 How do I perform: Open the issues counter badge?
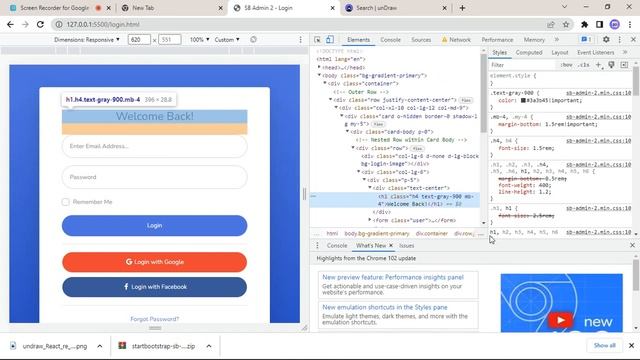pos(586,40)
